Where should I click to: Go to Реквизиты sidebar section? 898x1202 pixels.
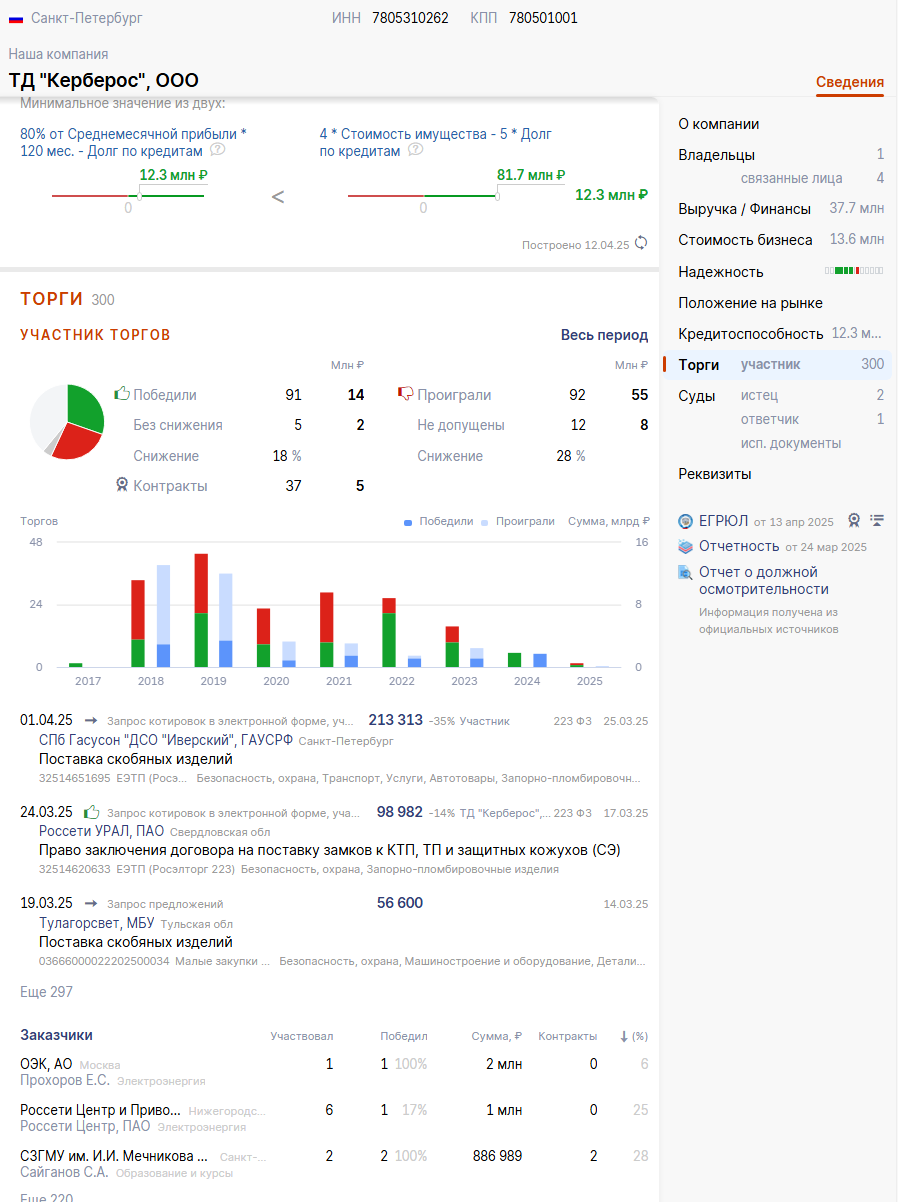pyautogui.click(x=715, y=474)
